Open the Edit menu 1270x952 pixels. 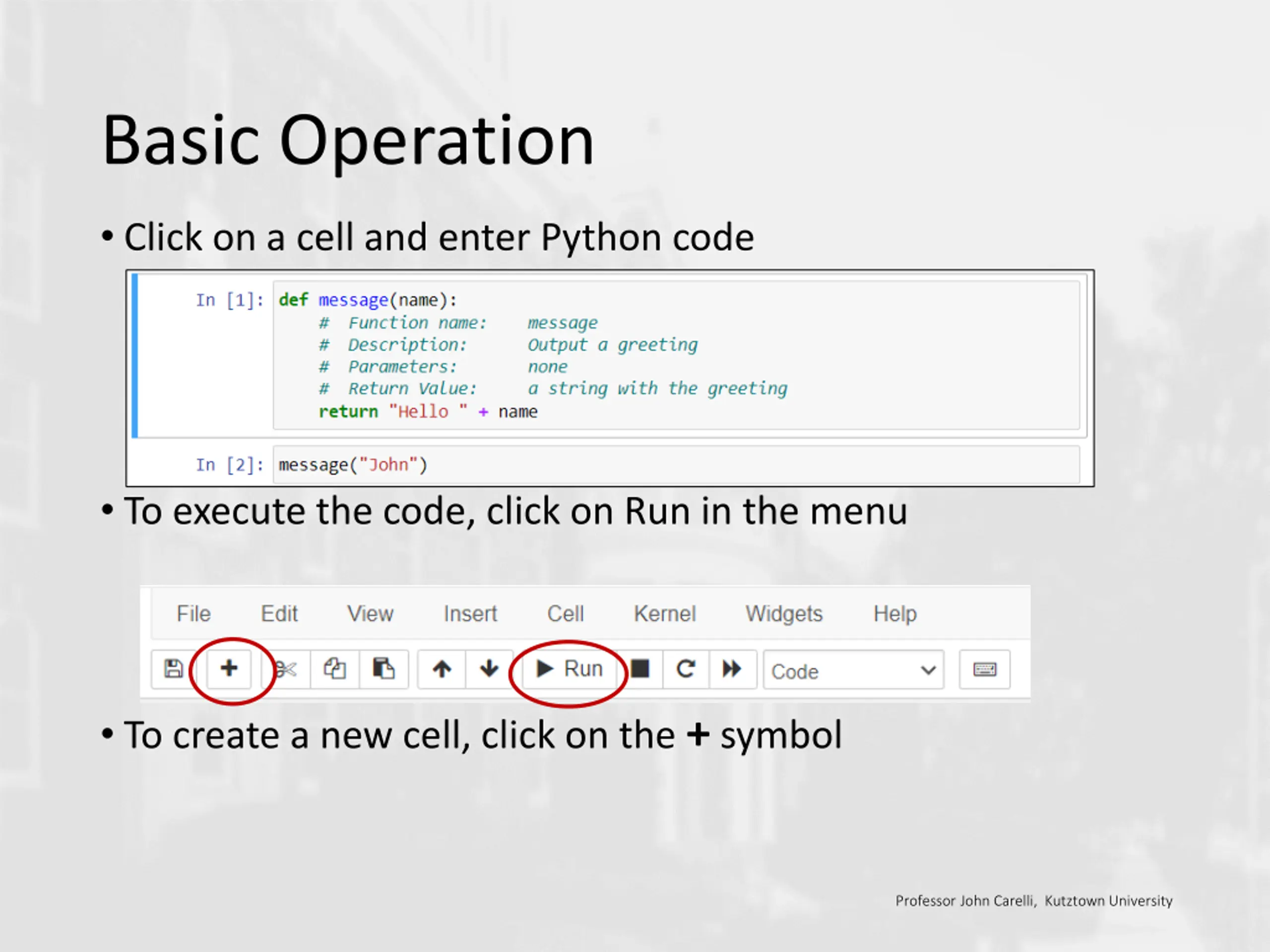279,614
